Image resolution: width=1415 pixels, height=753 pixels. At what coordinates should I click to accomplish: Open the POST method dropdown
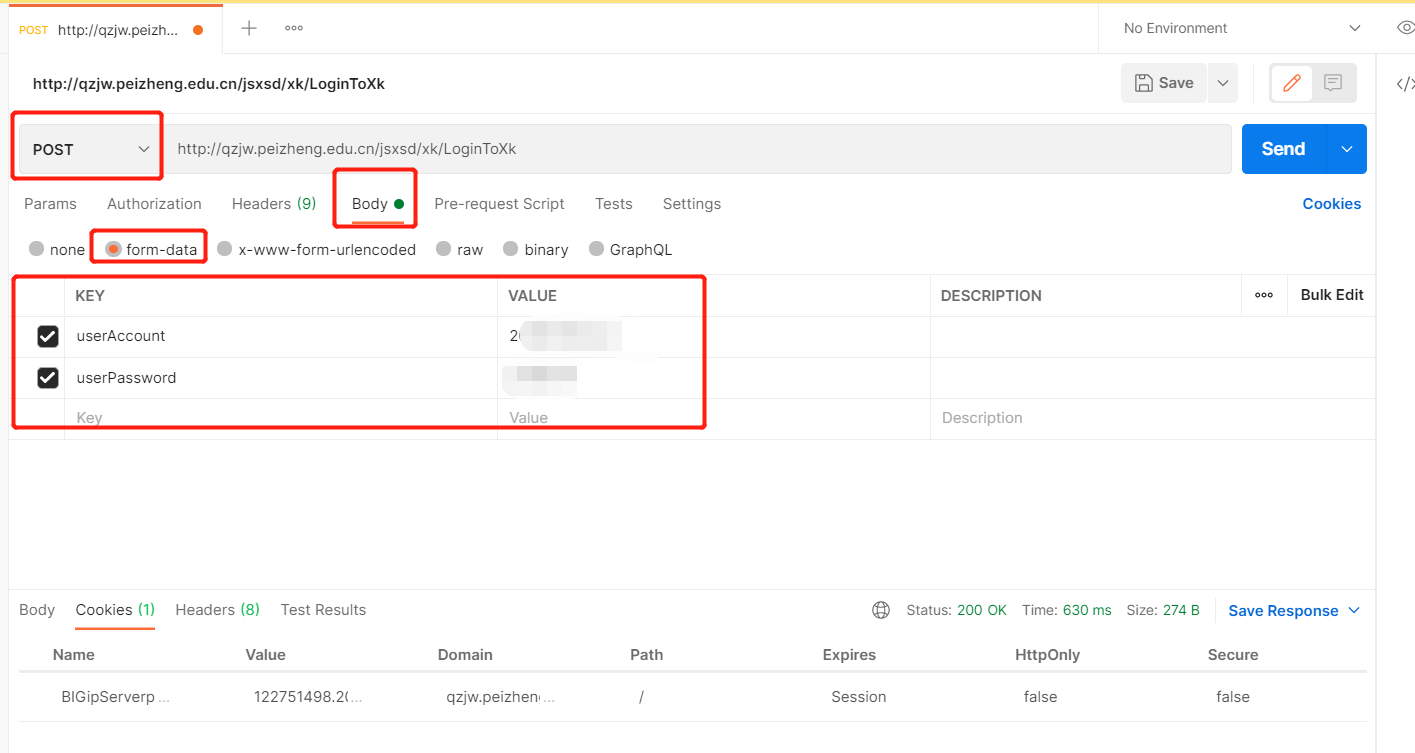[87, 147]
